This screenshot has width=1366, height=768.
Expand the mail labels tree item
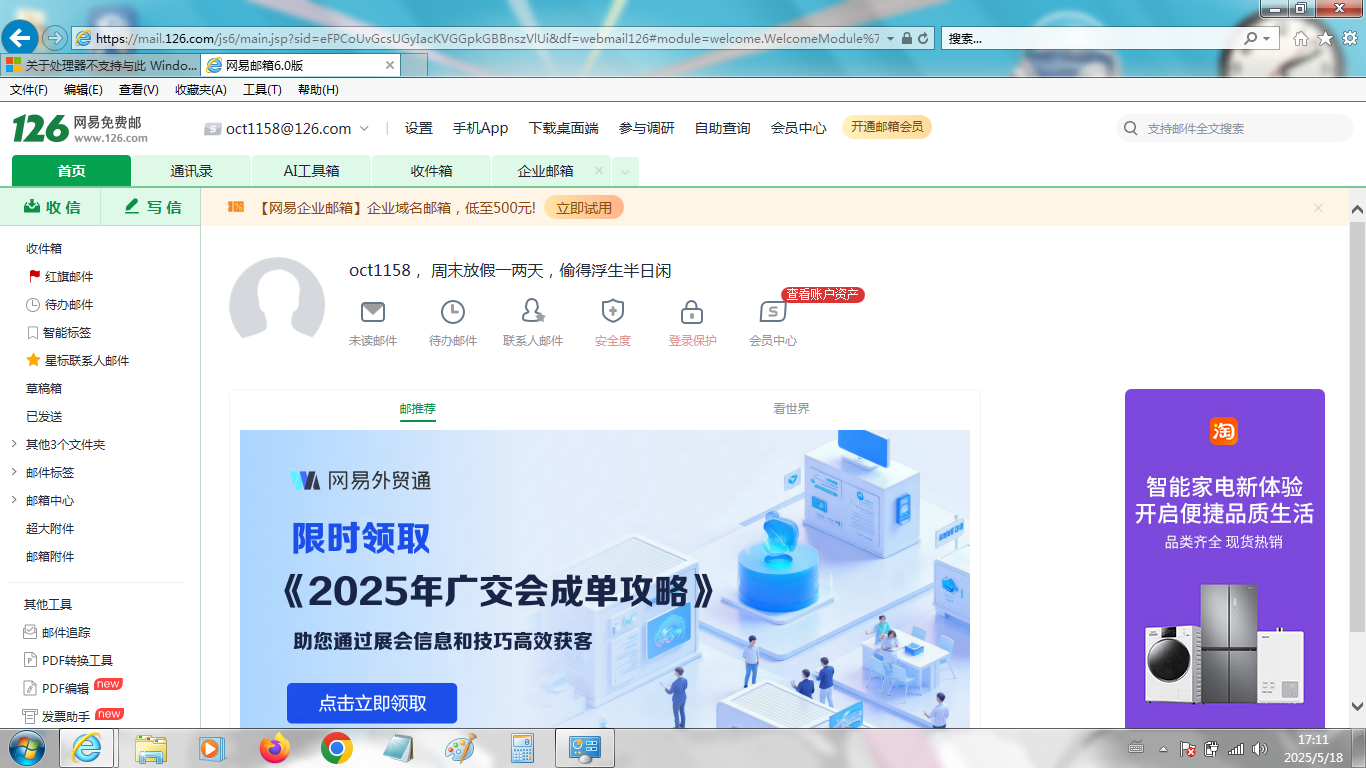13,472
